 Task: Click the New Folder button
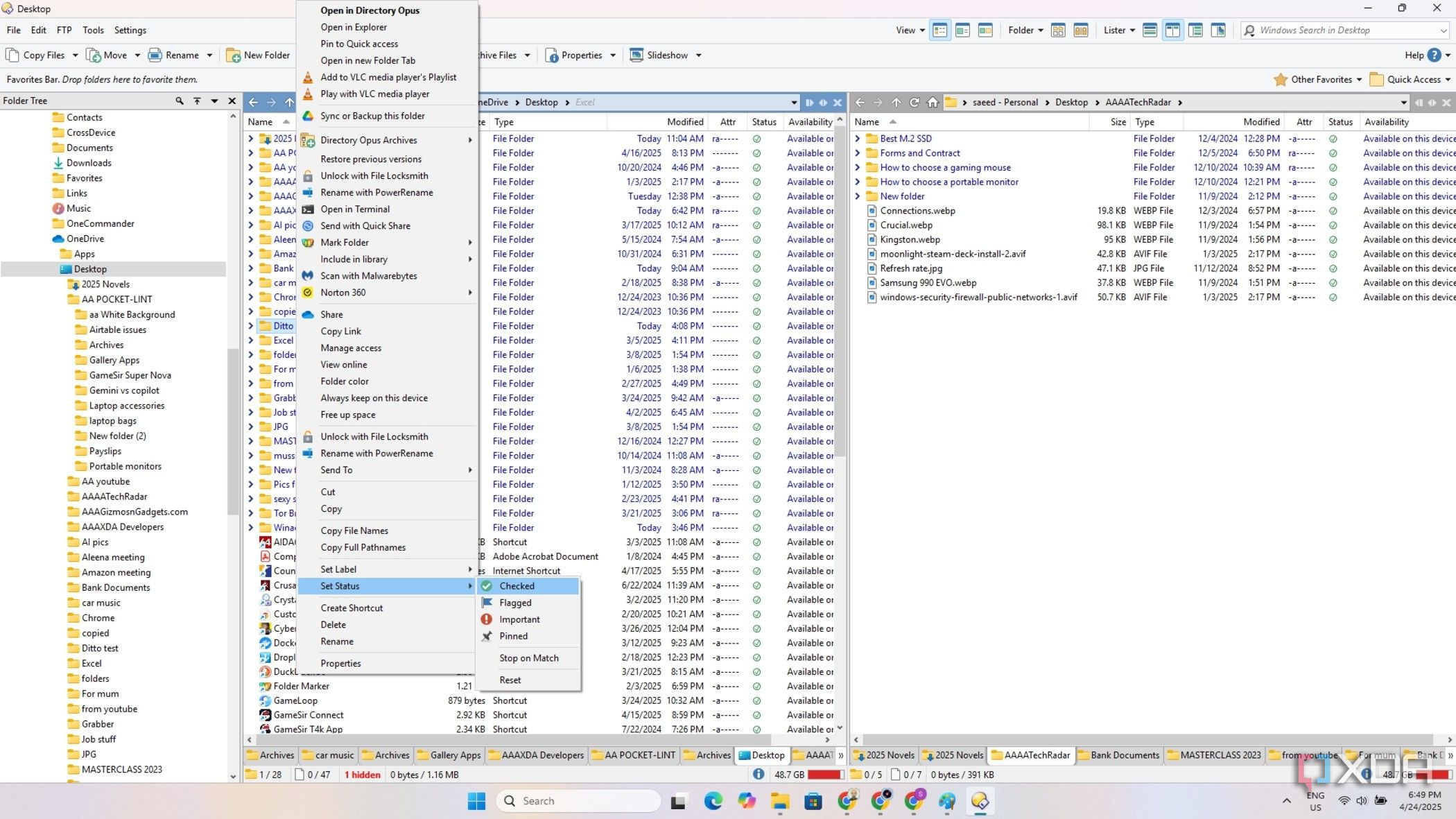(258, 55)
